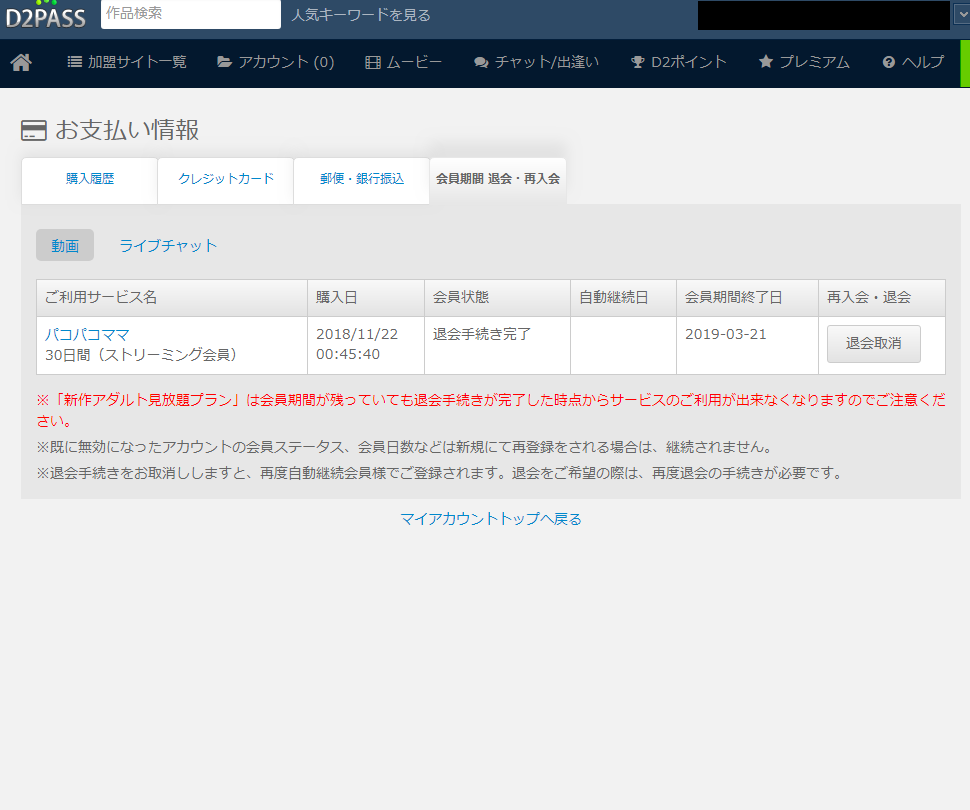Screen dimensions: 970x810
Task: Switch to the クレジットカード tab
Action: coord(226,179)
